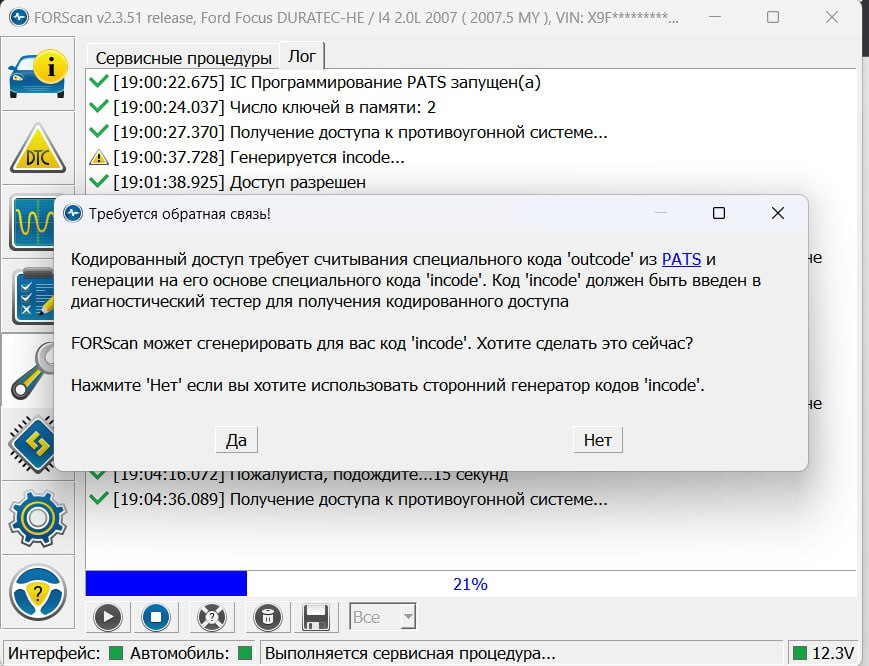Open the steering wheel help section

pos(38,593)
